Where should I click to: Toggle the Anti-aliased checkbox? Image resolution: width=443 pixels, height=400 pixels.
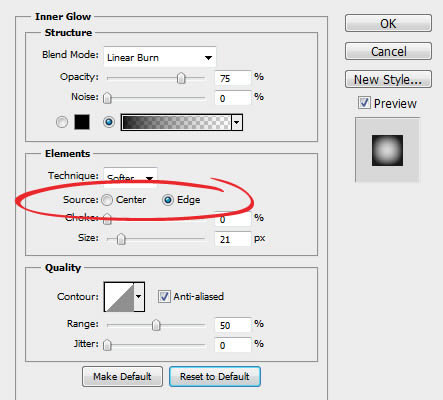164,297
